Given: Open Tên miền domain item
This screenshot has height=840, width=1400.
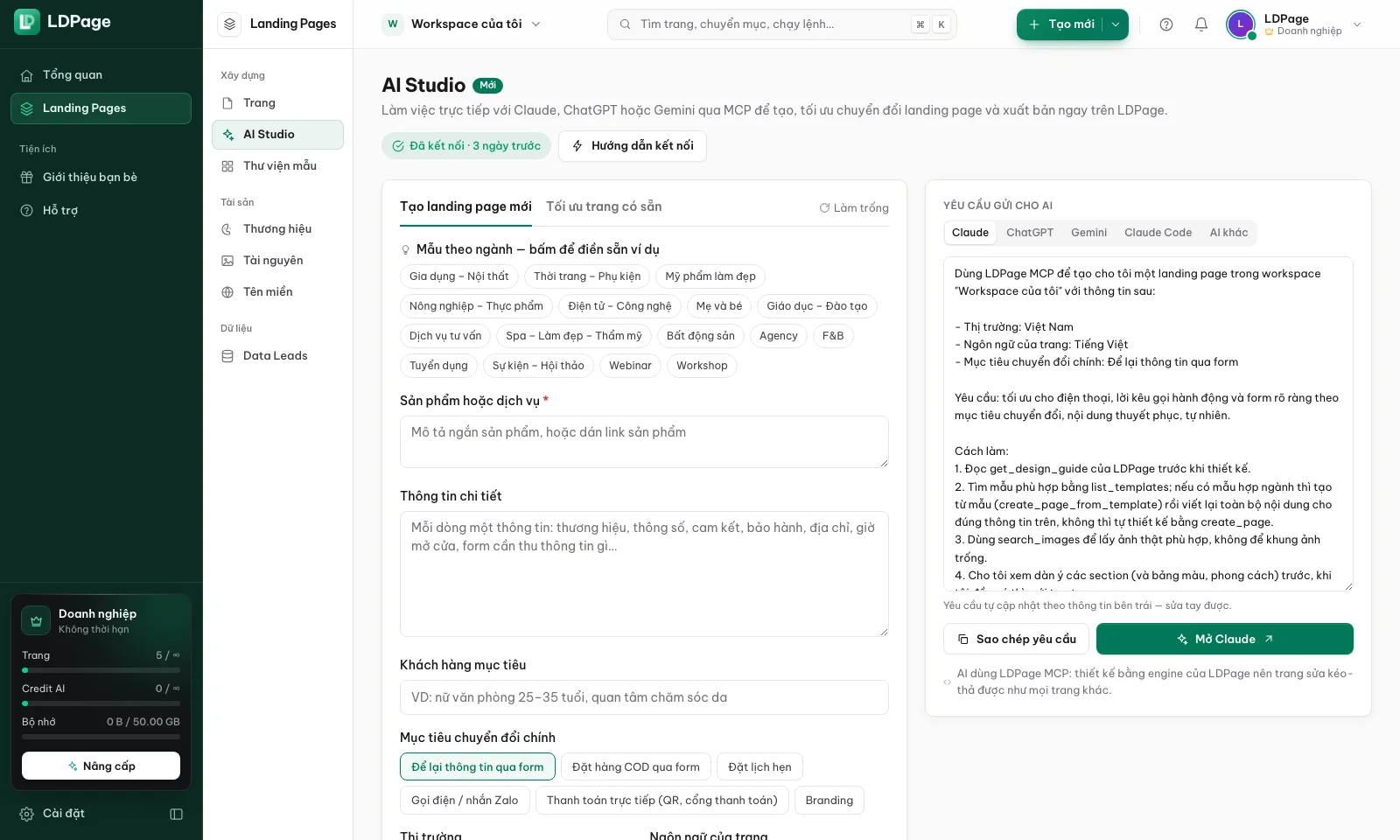Looking at the screenshot, I should (277, 292).
